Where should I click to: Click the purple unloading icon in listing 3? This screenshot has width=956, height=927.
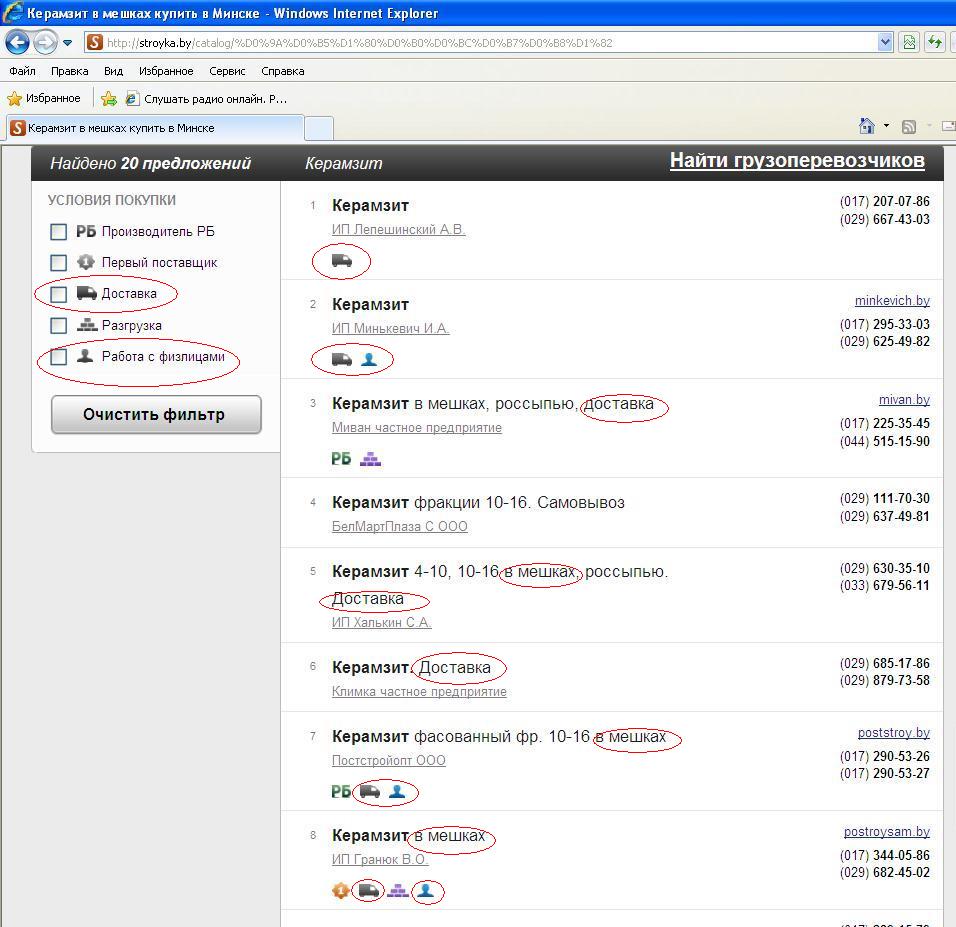pyautogui.click(x=370, y=459)
